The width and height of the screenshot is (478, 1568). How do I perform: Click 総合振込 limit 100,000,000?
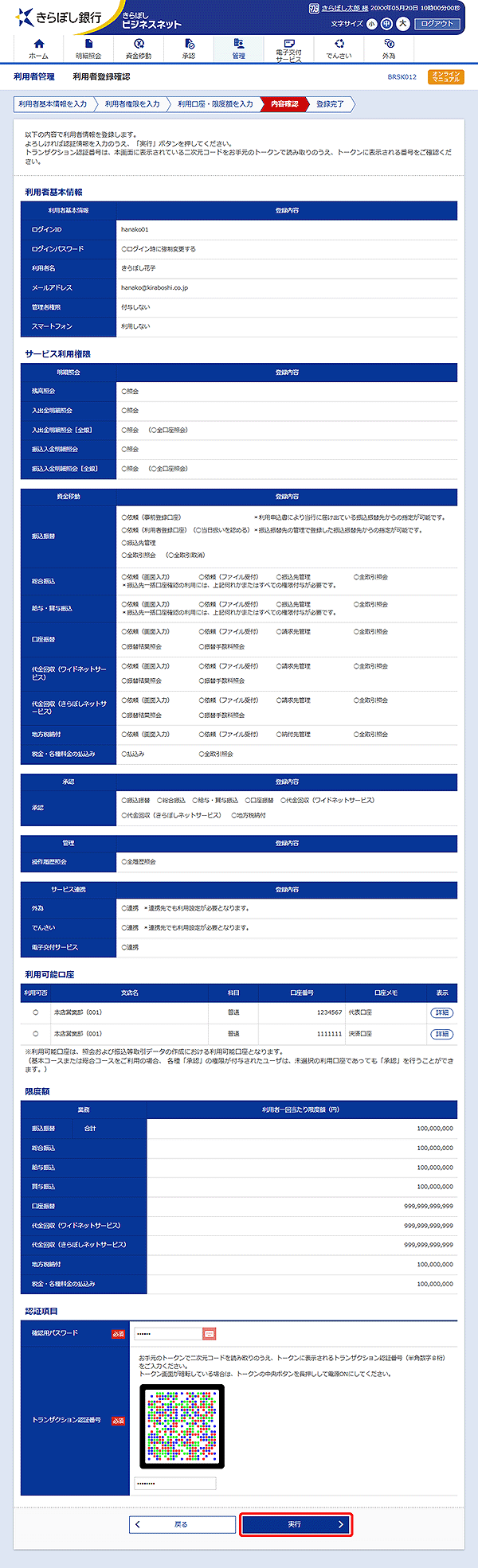435,1148
